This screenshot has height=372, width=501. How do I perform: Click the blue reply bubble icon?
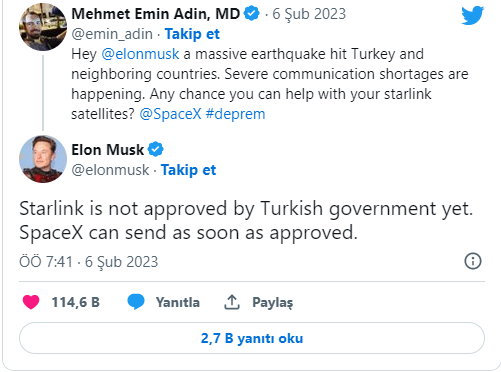click(136, 302)
